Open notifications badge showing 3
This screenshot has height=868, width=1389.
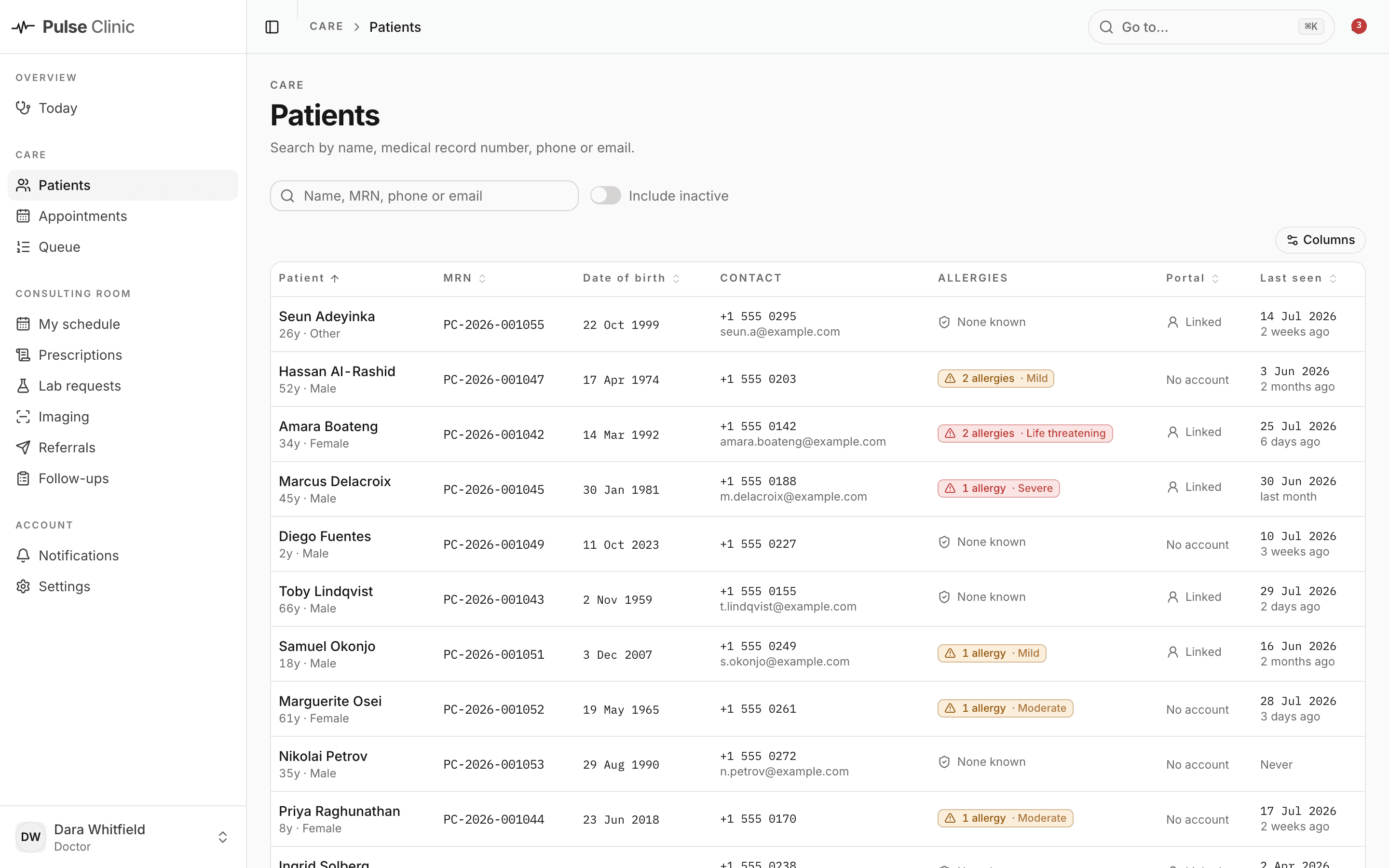tap(1358, 27)
